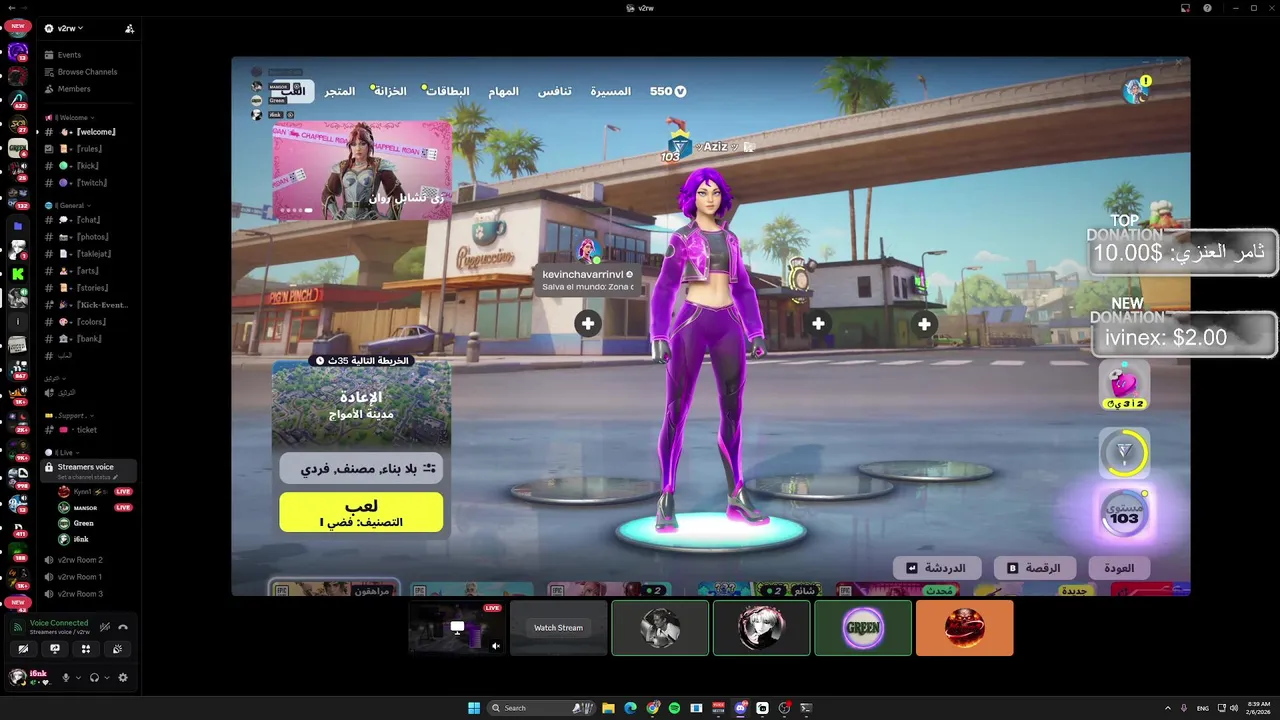Viewport: 1280px width, 720px height.
Task: Open the server folder icon in server list
Action: 17,226
